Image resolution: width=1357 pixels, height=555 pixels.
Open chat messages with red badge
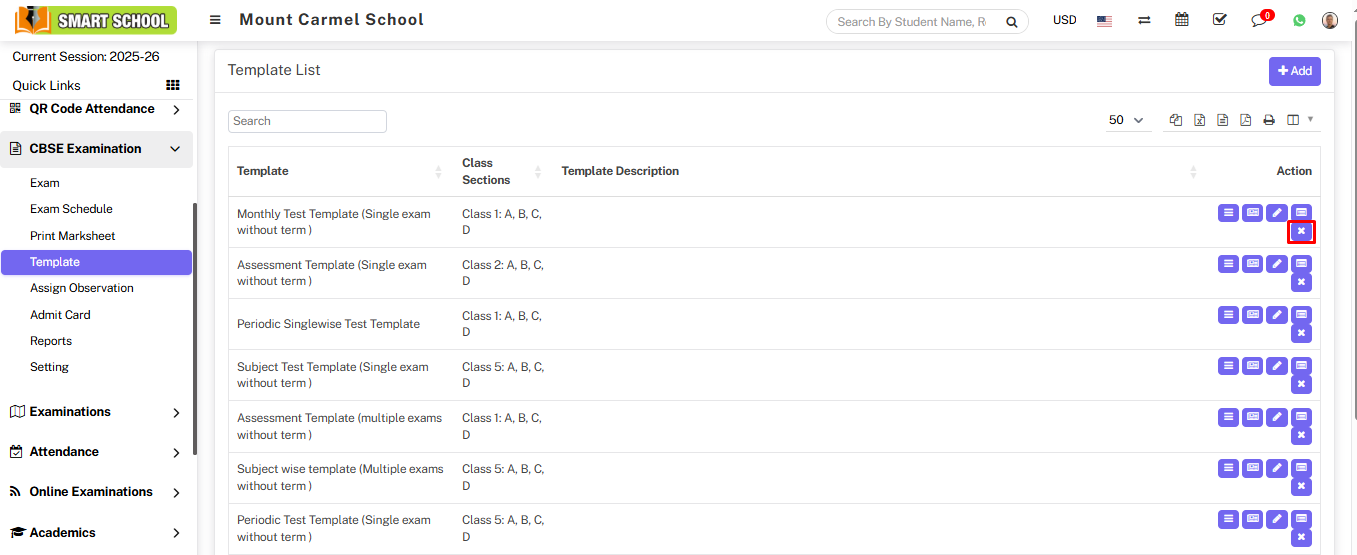pos(1259,20)
